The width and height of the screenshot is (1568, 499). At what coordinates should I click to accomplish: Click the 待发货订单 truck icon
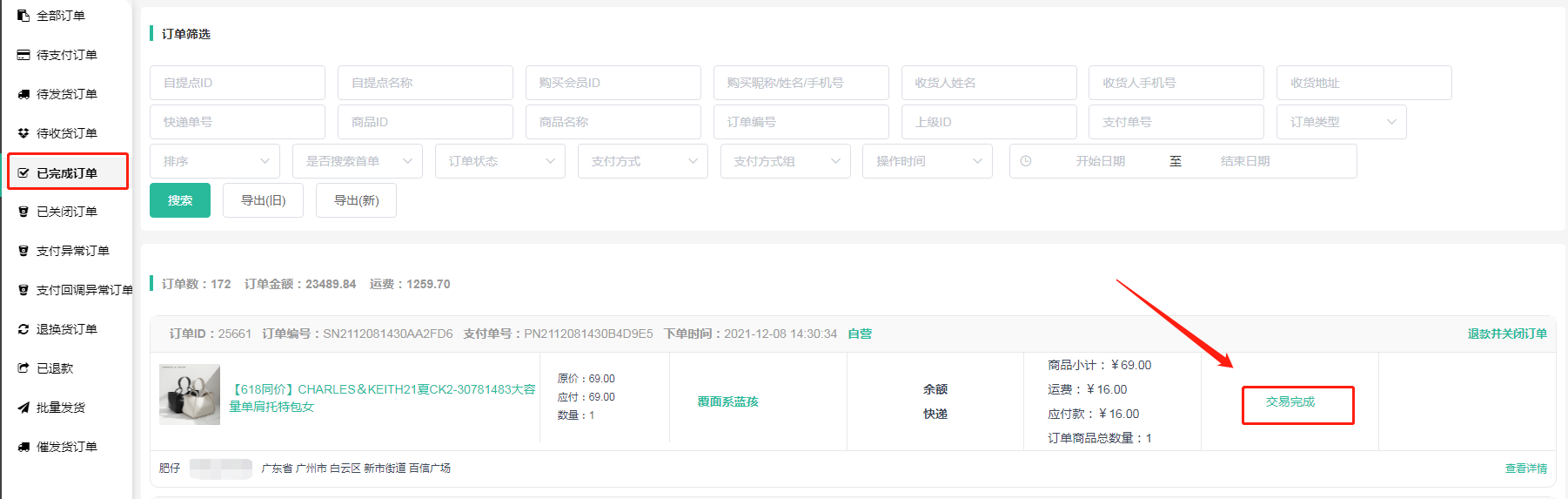point(23,94)
